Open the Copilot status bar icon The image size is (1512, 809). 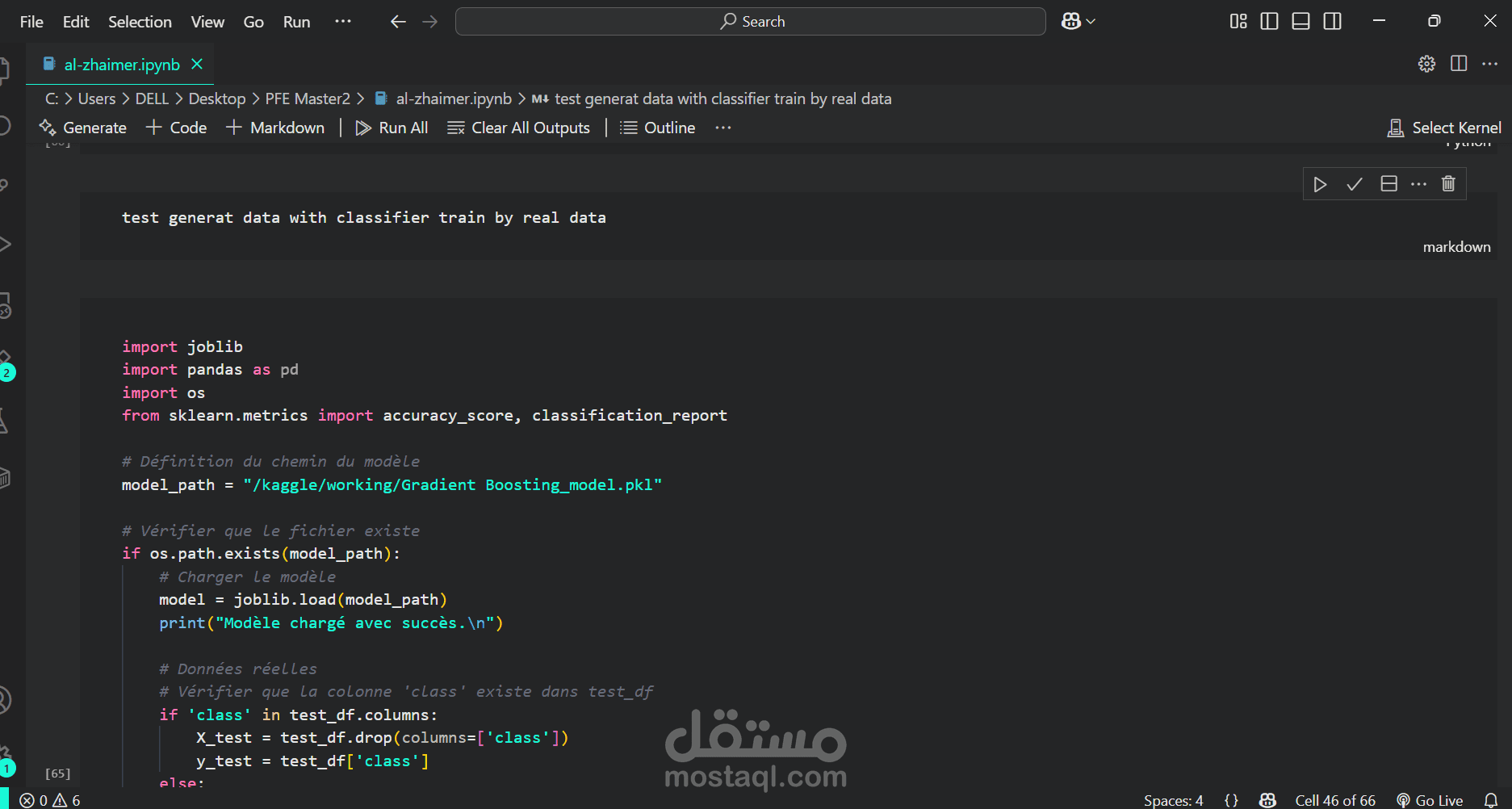tap(1268, 800)
